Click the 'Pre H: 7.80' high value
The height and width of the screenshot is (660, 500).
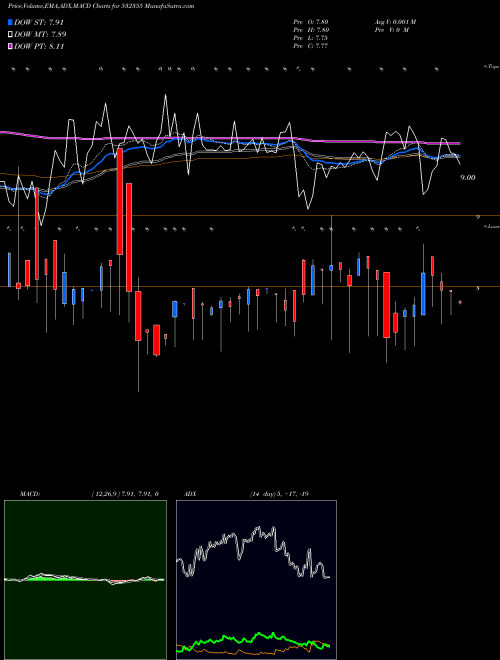click(x=311, y=30)
